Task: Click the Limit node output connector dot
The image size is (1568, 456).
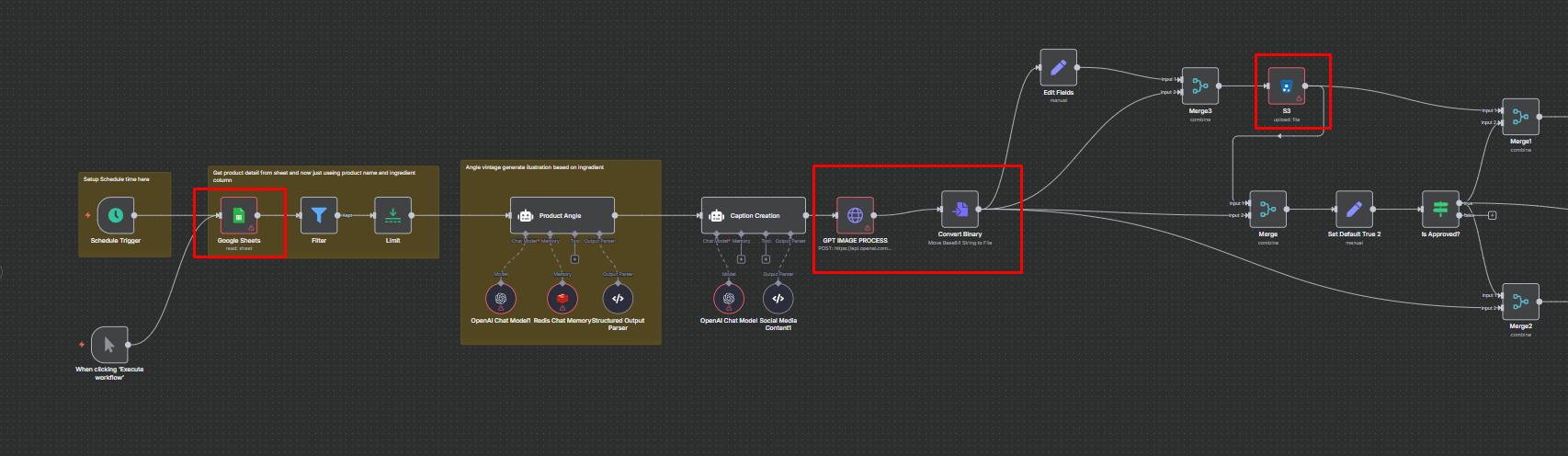Action: click(x=411, y=215)
